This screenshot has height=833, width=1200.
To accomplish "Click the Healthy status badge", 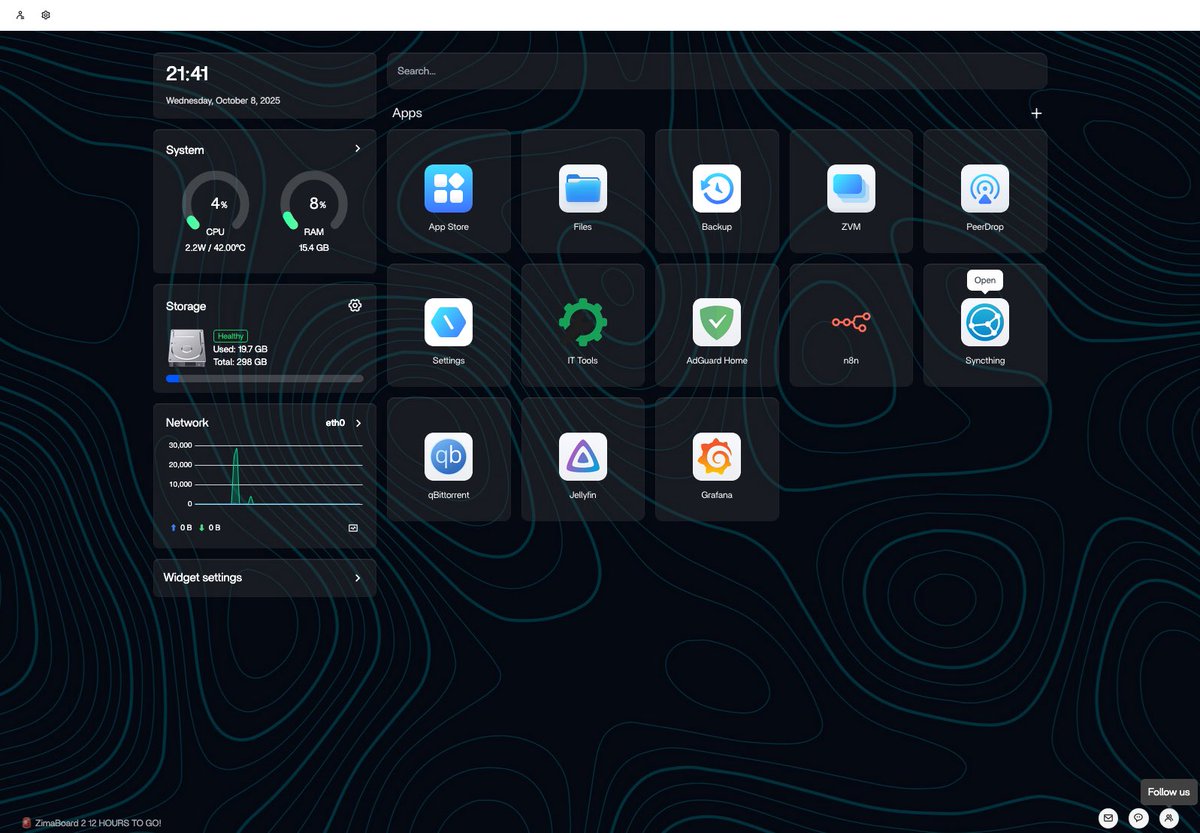I will [230, 337].
